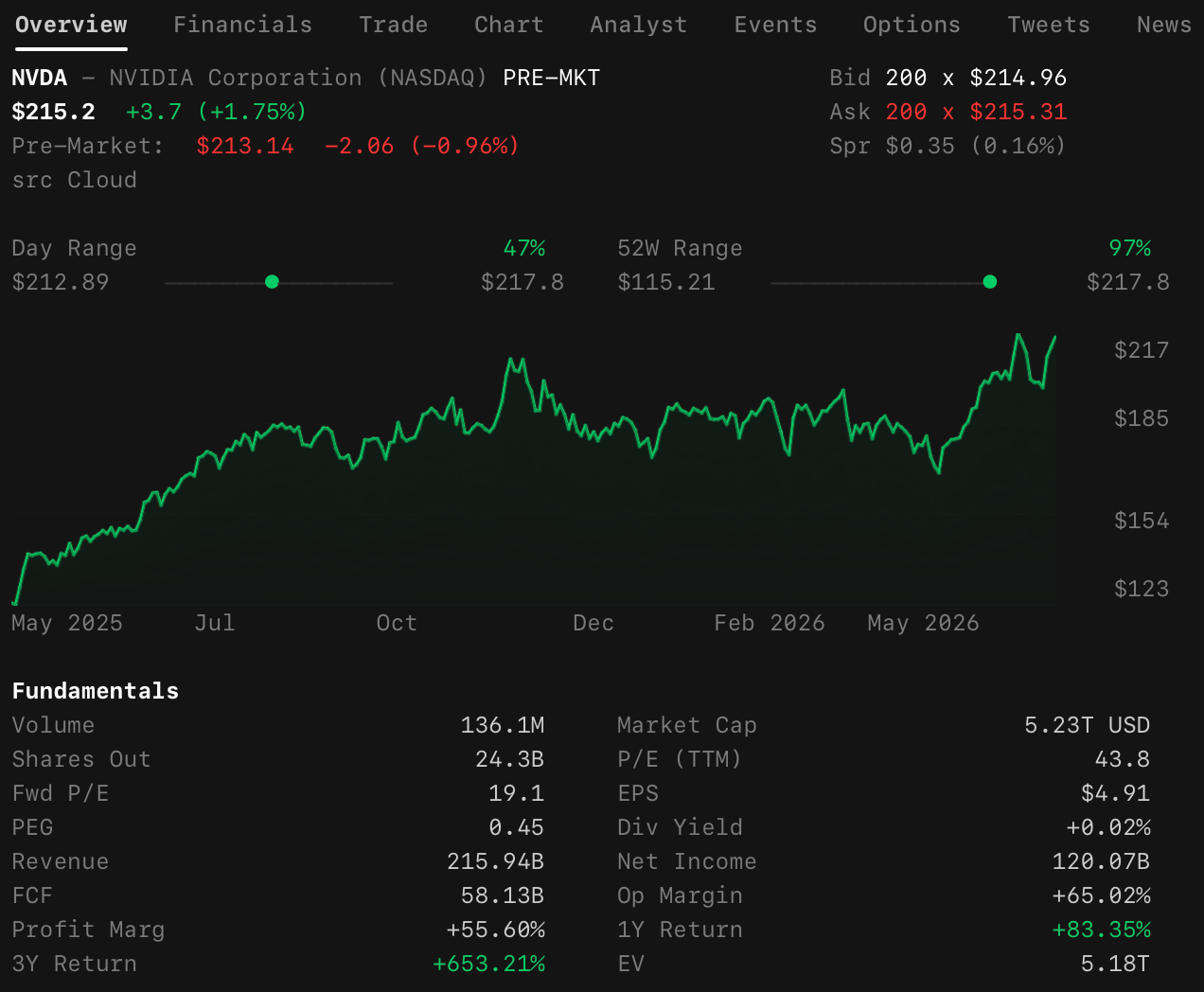Click the 52W Range slider dot
1204x992 pixels.
[990, 282]
